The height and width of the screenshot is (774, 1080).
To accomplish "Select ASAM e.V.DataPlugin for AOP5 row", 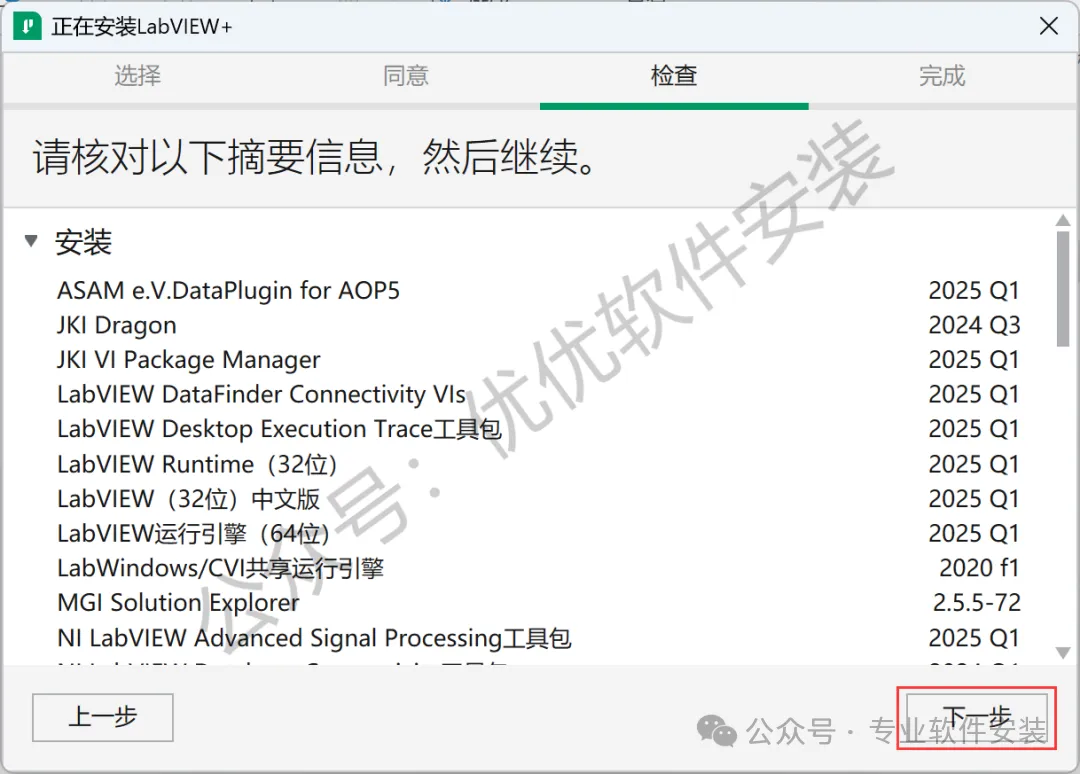I will (538, 291).
